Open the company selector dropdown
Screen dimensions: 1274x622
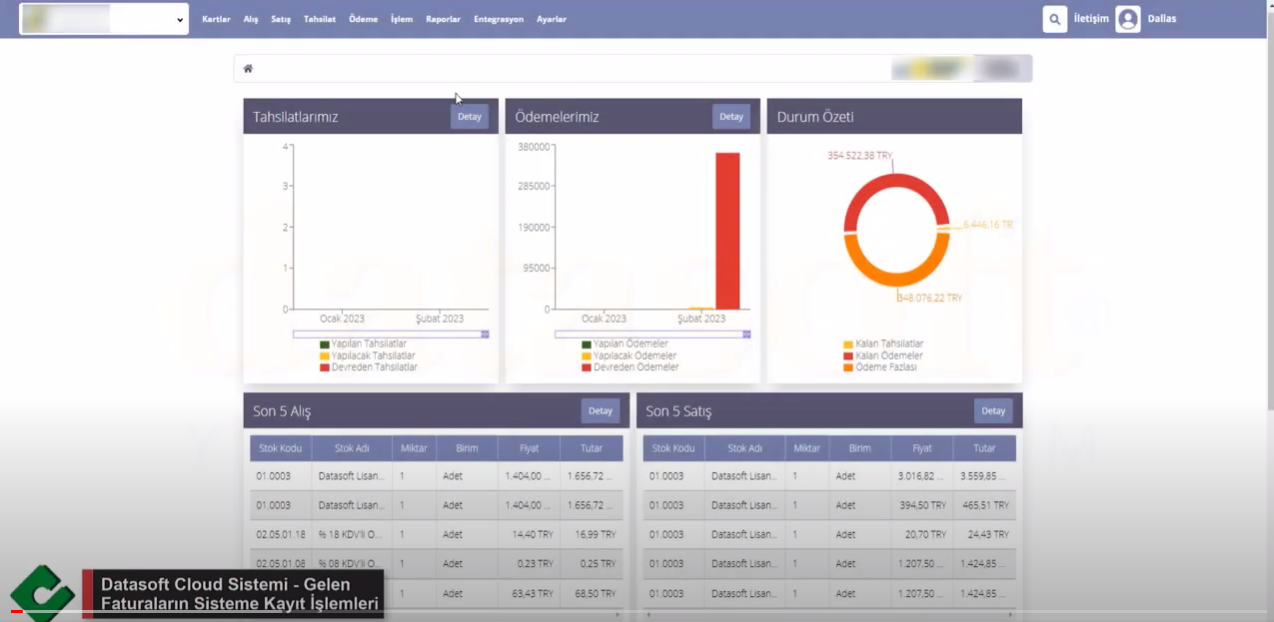(x=104, y=19)
